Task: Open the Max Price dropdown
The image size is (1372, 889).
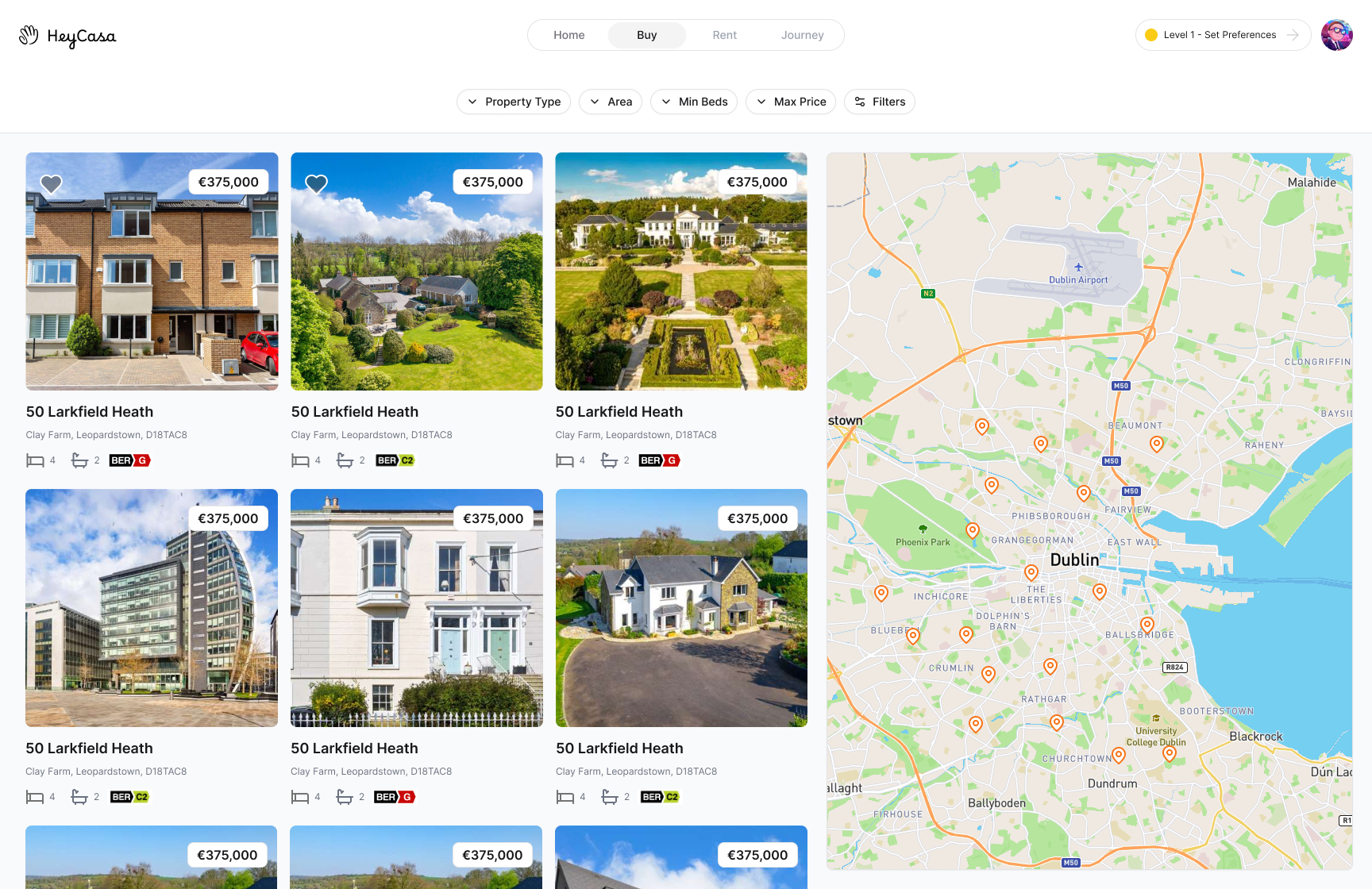Action: click(x=791, y=102)
